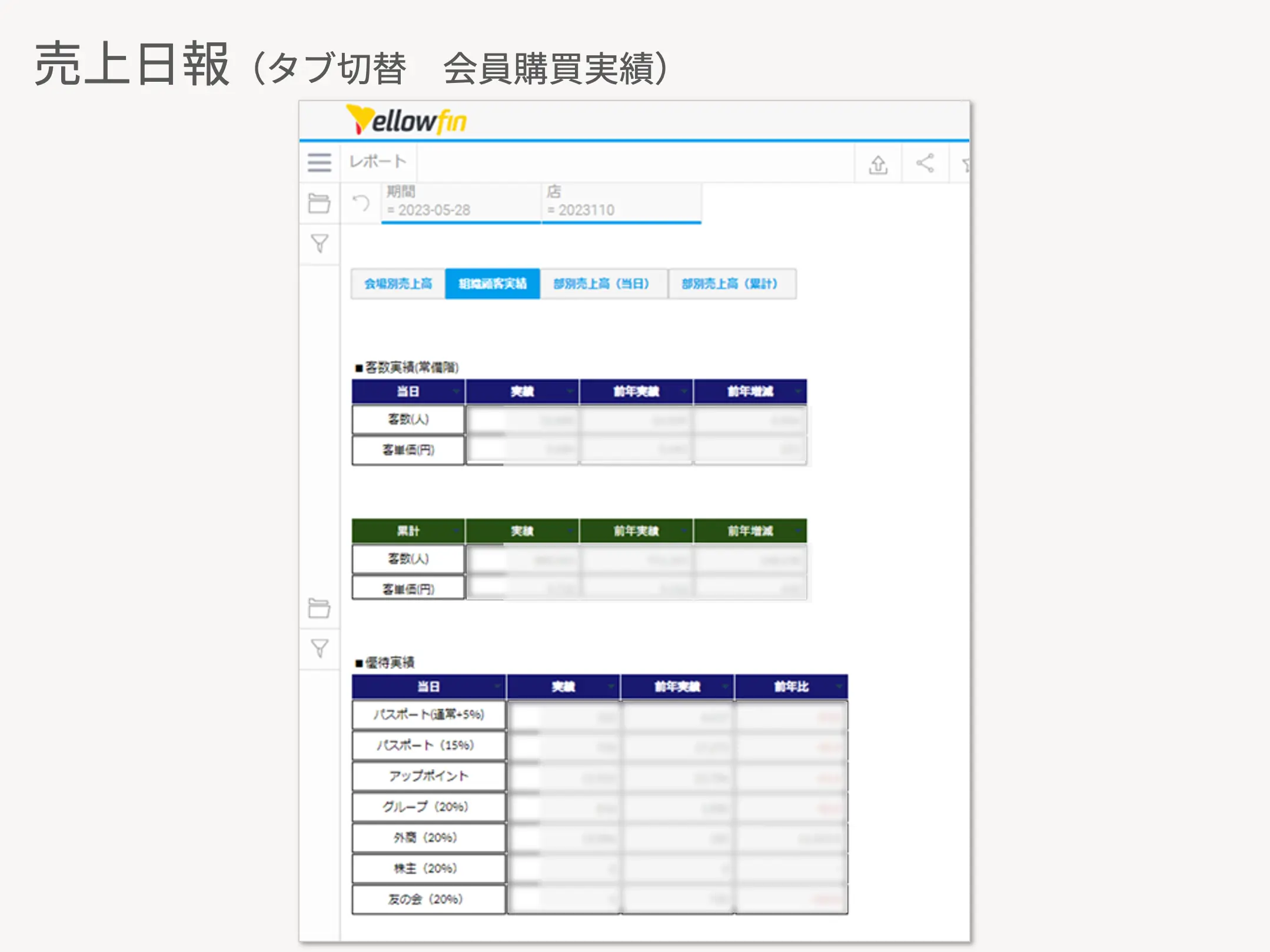Open the 当日 column header dropdown
The image size is (1270, 952).
pyautogui.click(x=457, y=391)
